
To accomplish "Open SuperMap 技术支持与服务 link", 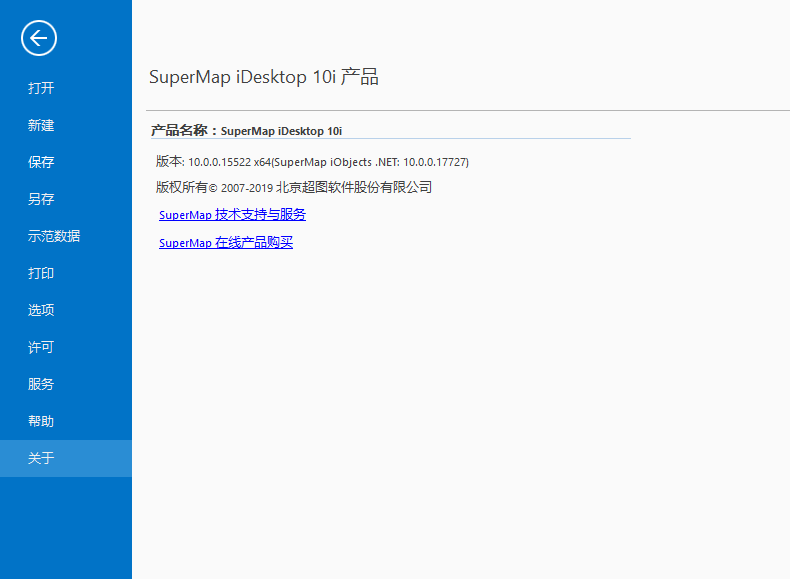I will [x=232, y=215].
